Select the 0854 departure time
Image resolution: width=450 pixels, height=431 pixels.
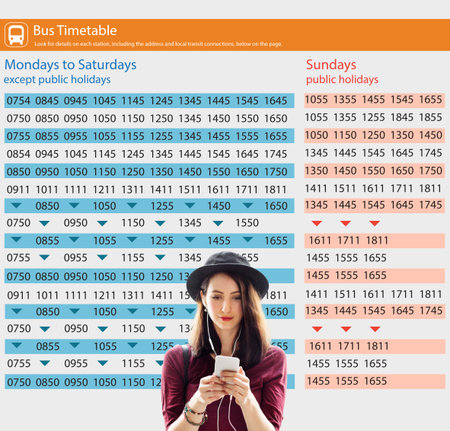[x=18, y=154]
